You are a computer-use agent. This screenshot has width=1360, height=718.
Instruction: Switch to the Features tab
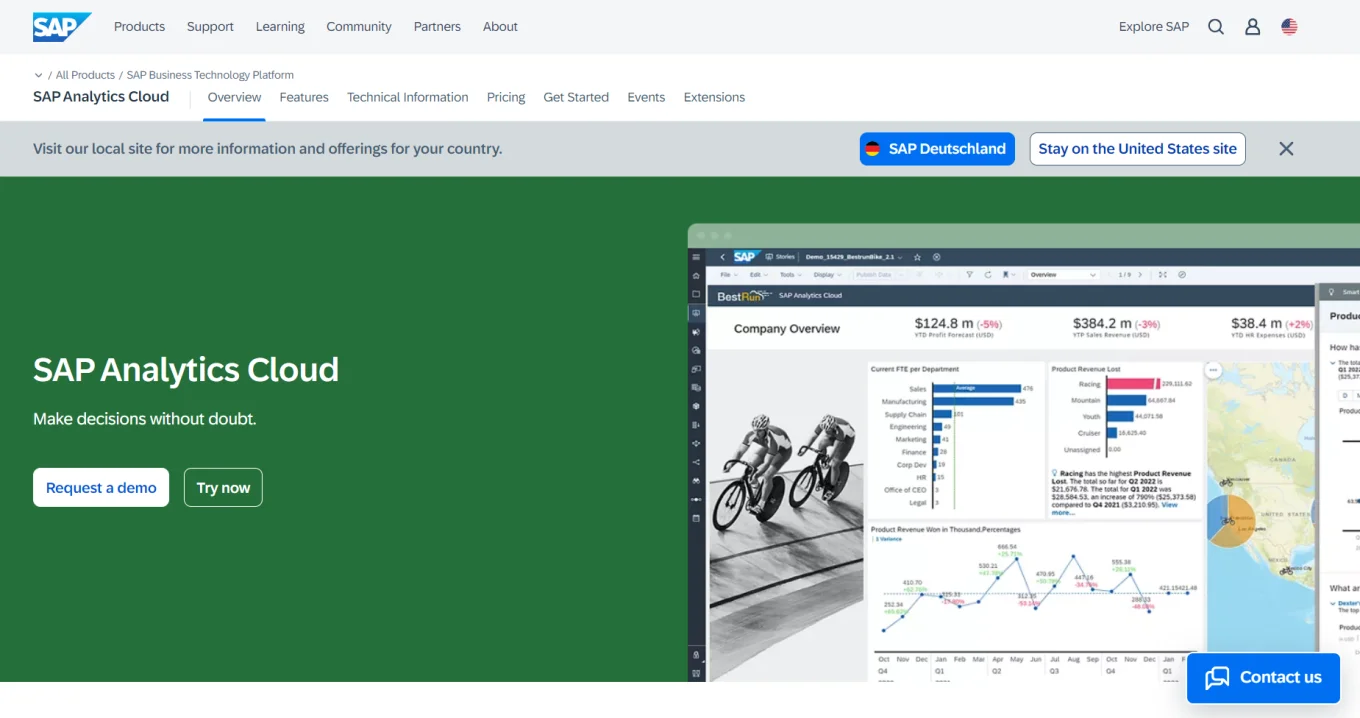303,97
